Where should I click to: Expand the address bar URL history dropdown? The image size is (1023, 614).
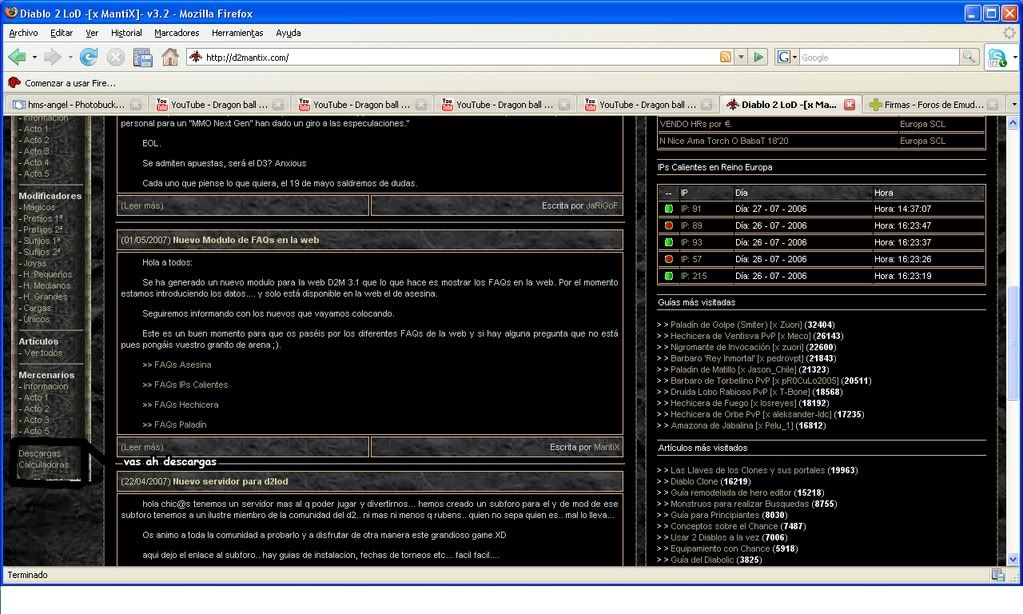coord(741,57)
